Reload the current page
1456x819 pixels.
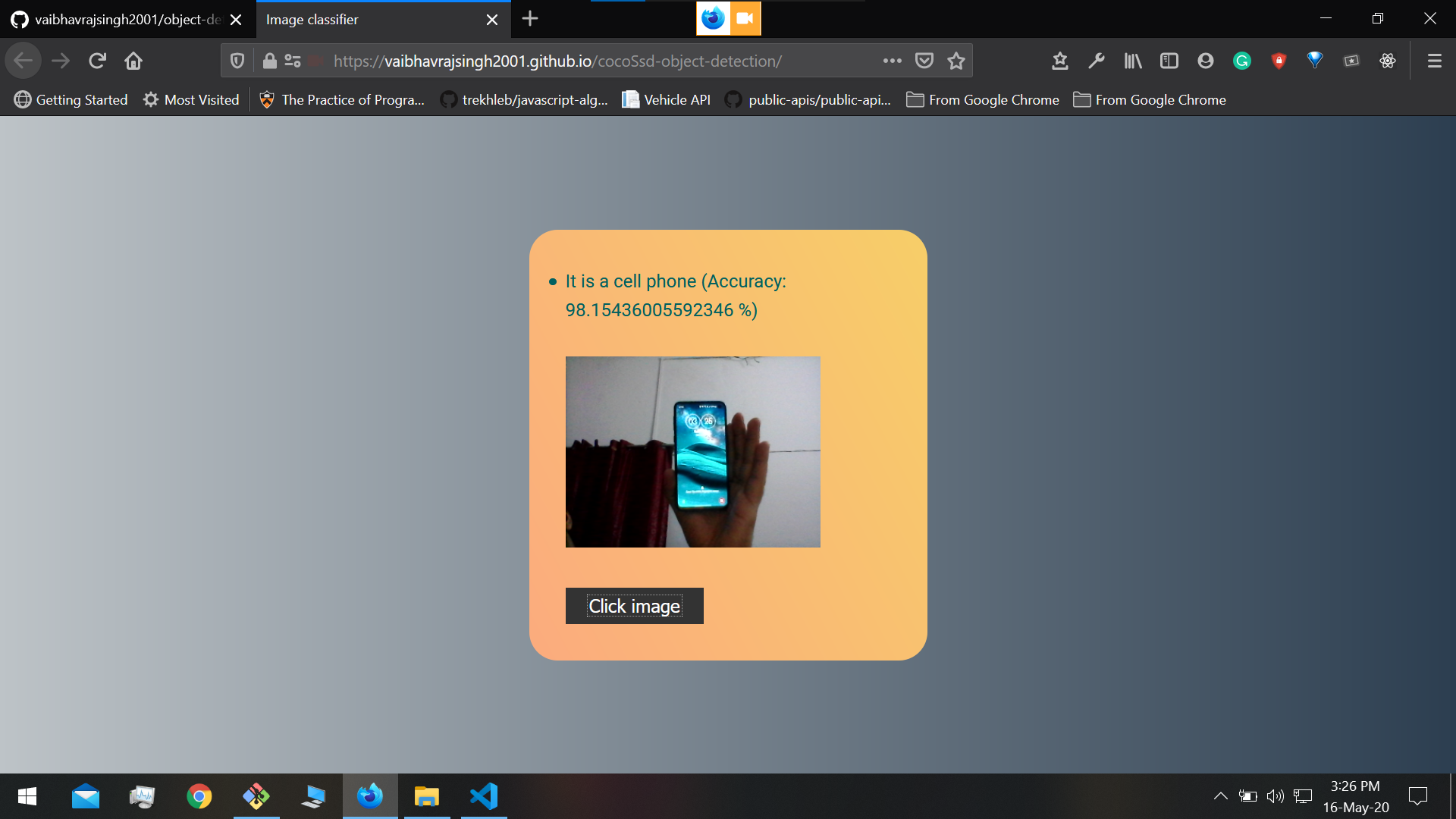pos(97,61)
